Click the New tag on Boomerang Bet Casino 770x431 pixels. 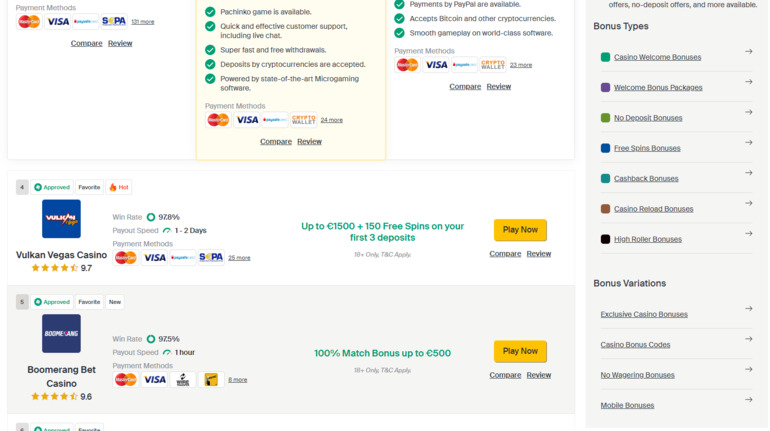tap(115, 302)
